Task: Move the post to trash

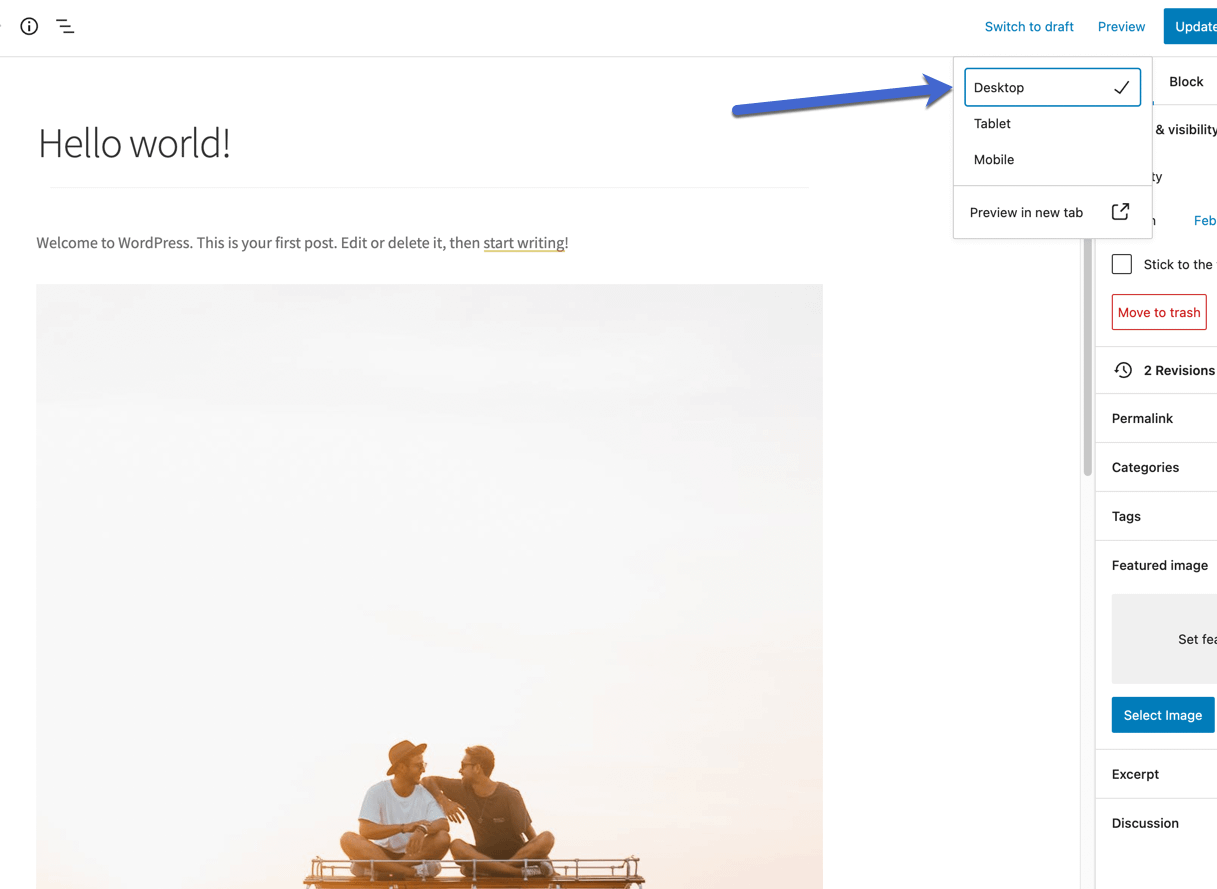Action: tap(1158, 312)
